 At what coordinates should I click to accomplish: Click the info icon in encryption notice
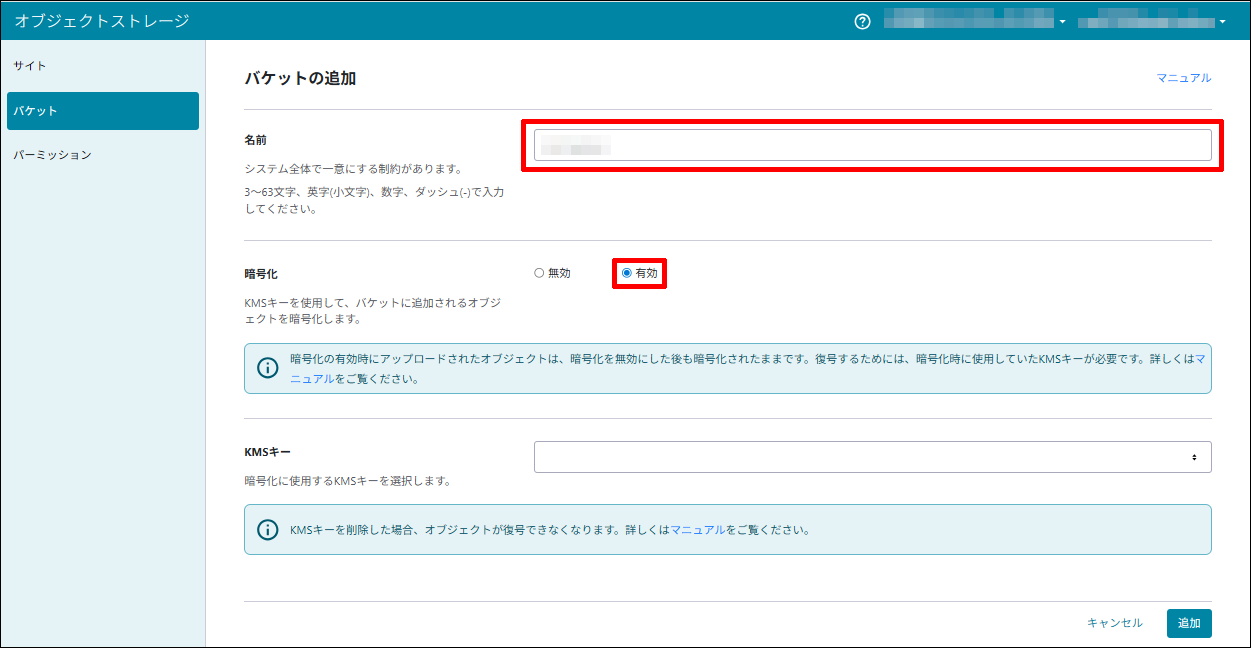[268, 368]
